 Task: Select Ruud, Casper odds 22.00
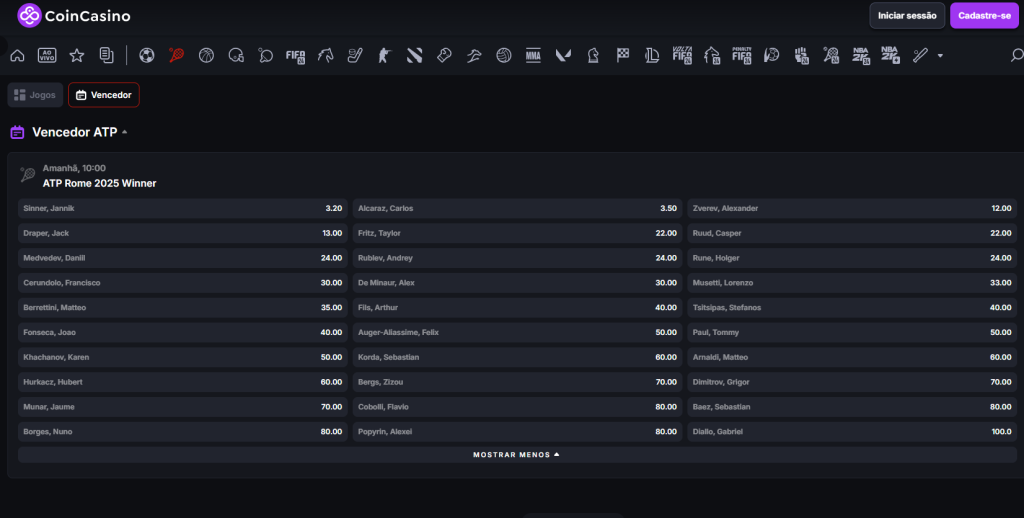pos(852,233)
